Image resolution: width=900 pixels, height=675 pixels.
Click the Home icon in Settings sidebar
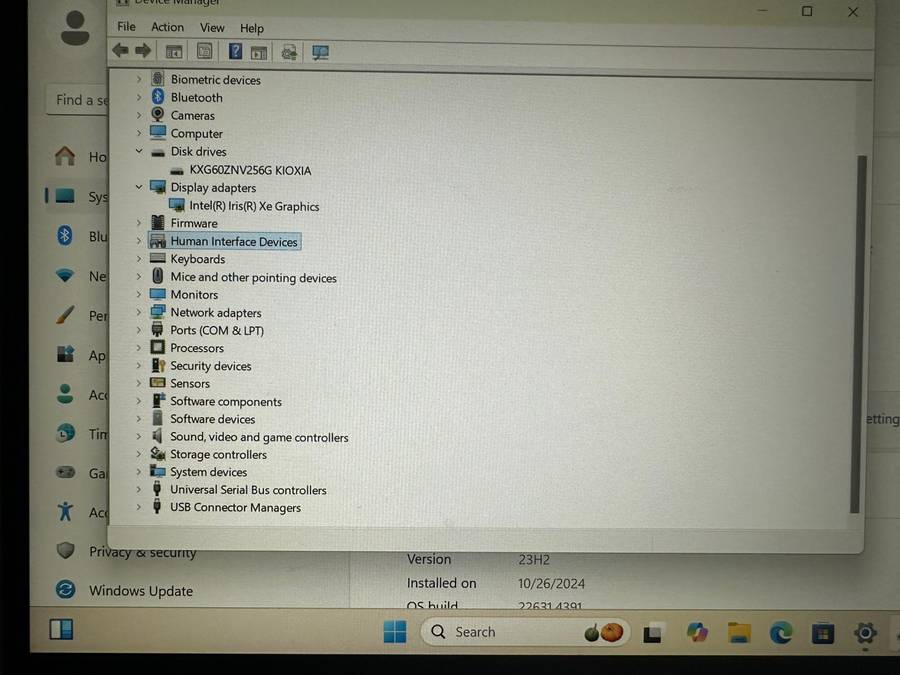point(65,157)
